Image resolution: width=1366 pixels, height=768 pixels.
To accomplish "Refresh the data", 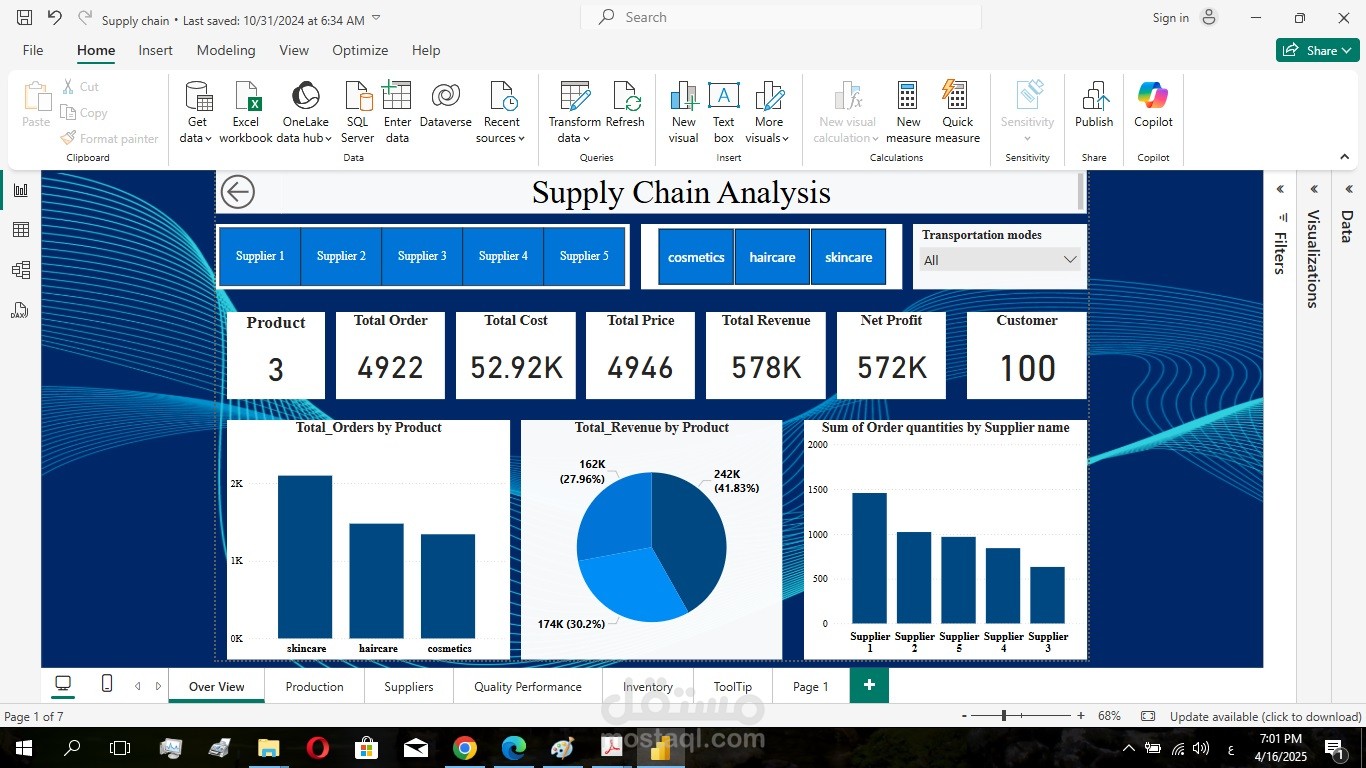I will (x=625, y=105).
